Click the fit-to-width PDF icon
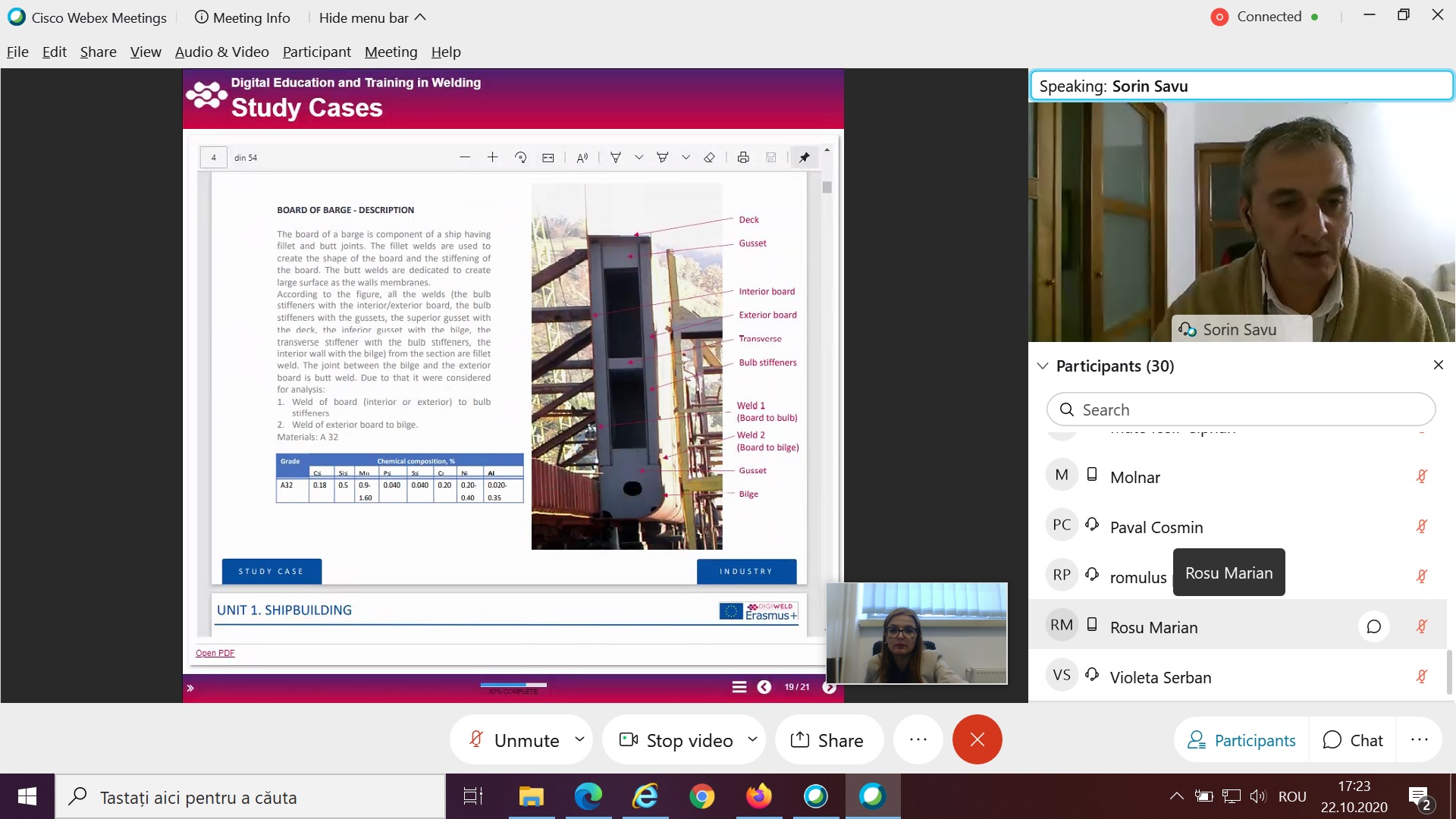This screenshot has height=819, width=1456. 548,157
